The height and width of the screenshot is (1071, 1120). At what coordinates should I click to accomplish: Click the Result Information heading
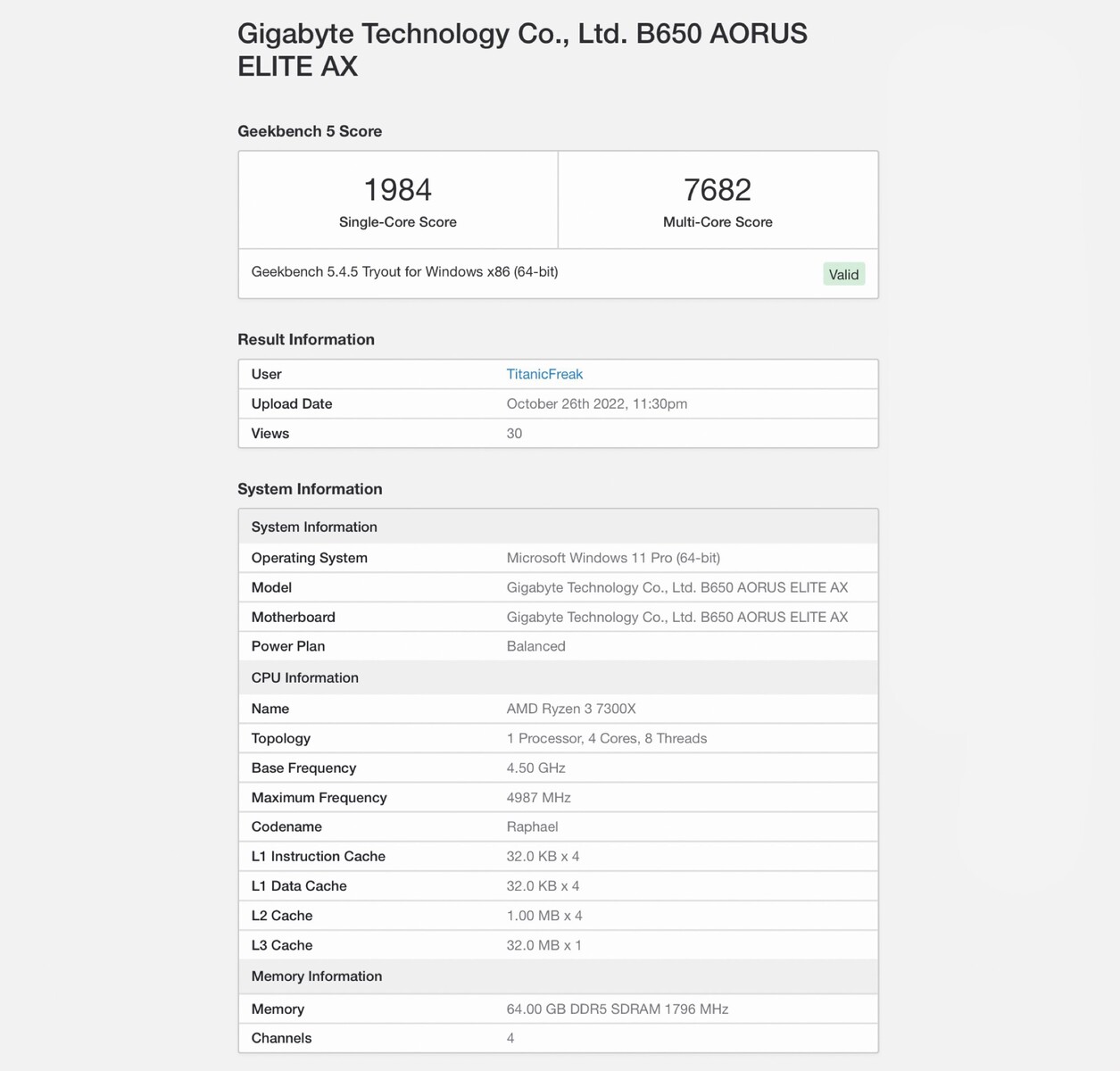tap(306, 339)
